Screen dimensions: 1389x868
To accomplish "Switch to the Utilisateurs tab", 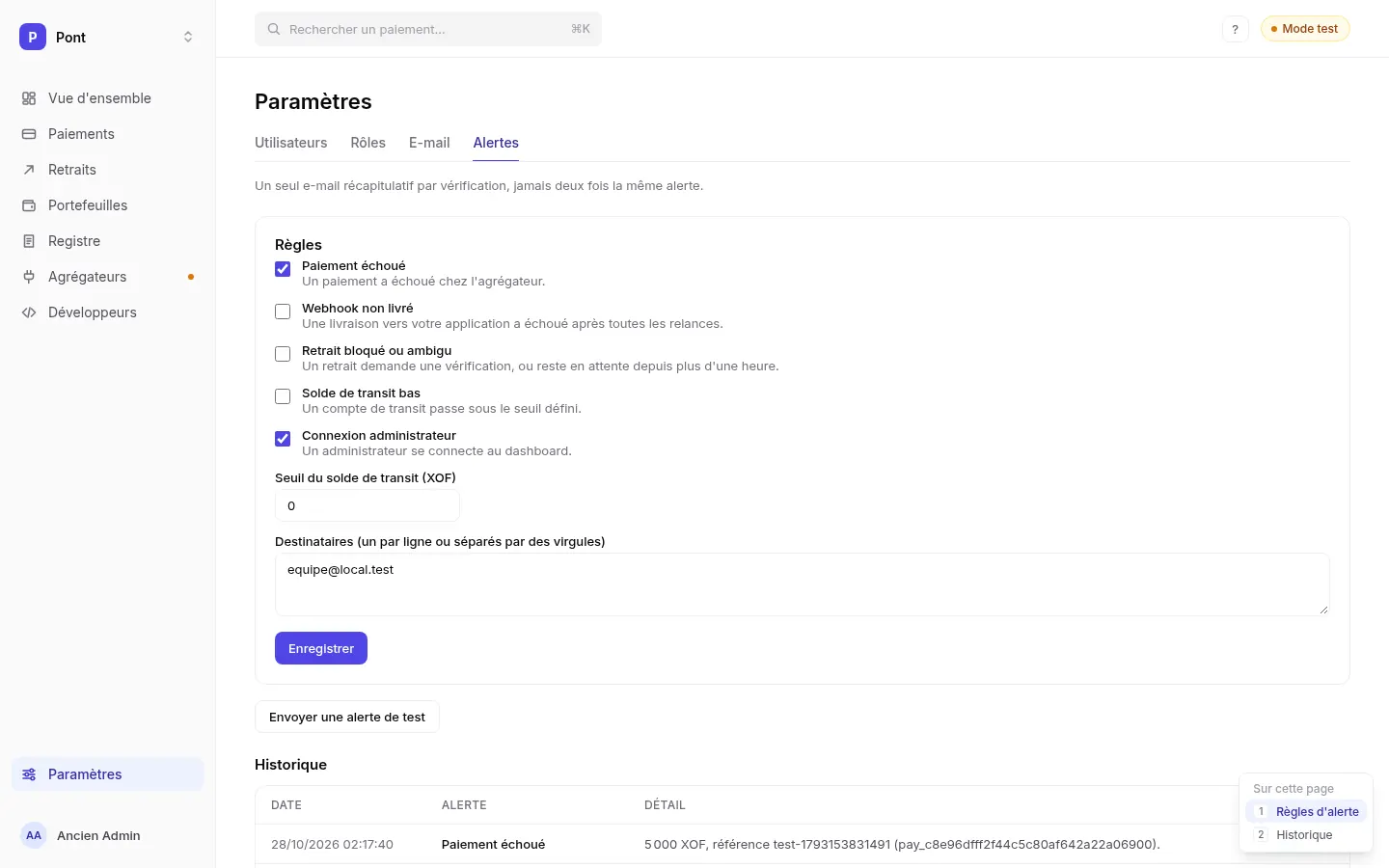I will point(290,143).
